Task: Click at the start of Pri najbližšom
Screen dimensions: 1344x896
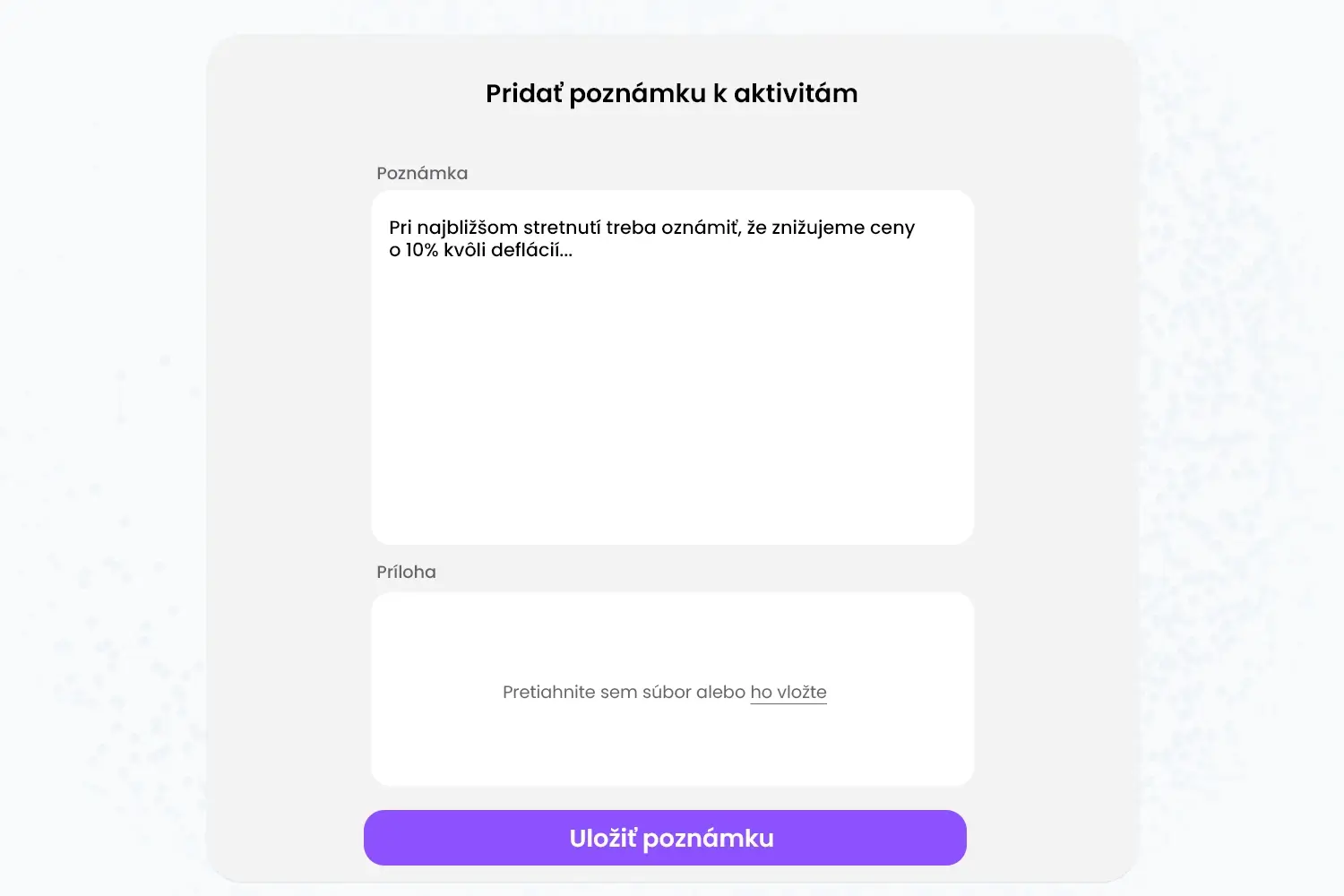Action: [x=391, y=228]
